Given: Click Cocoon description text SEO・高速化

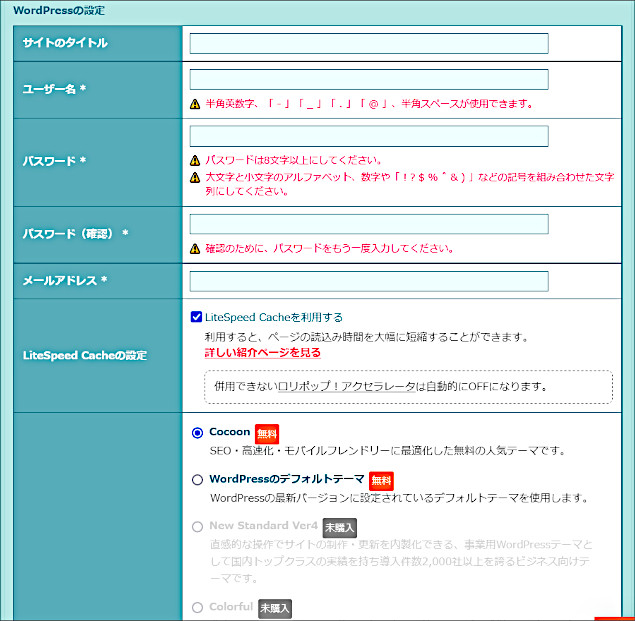Looking at the screenshot, I should (x=388, y=450).
